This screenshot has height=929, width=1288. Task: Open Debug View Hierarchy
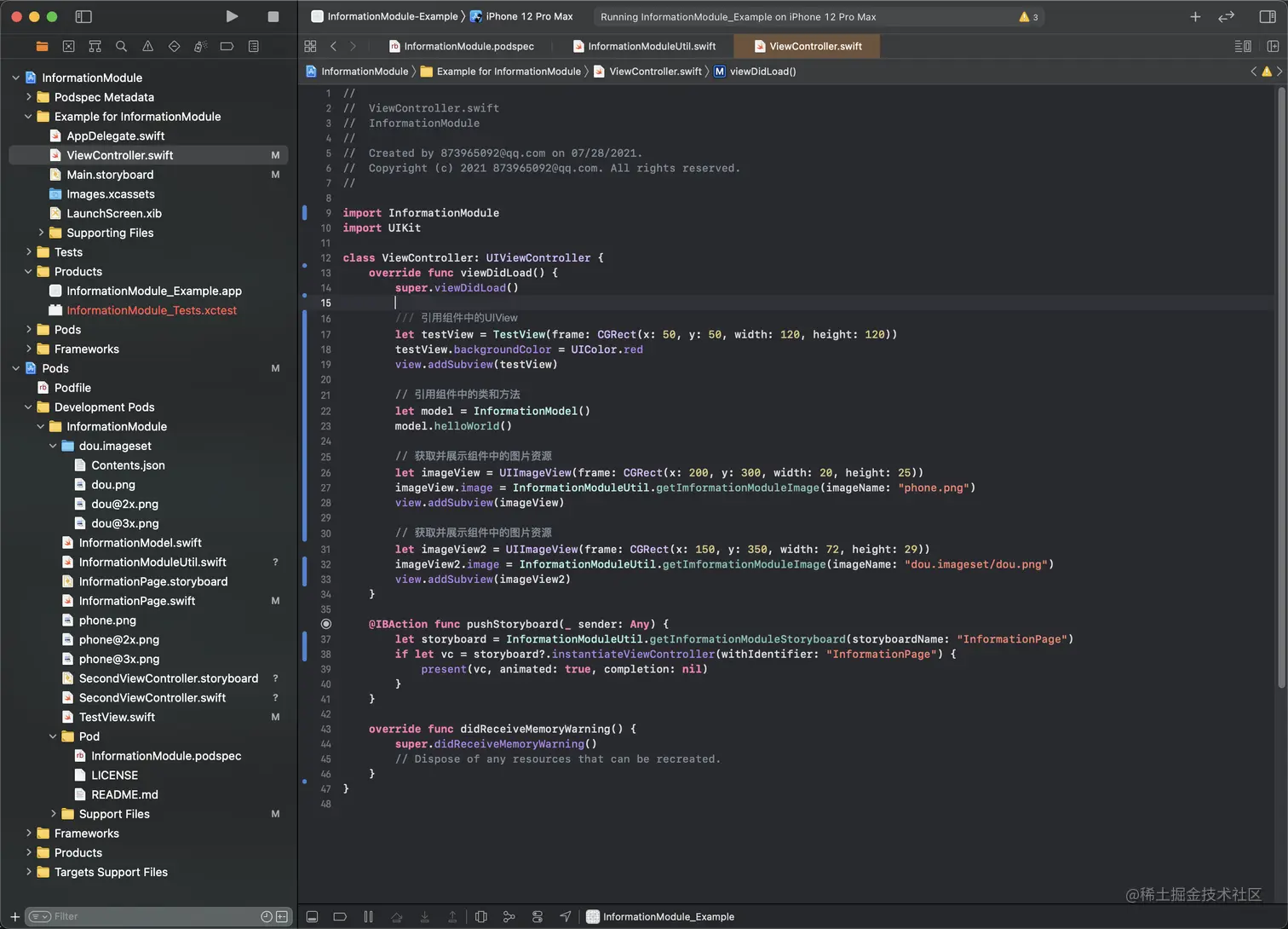point(481,917)
